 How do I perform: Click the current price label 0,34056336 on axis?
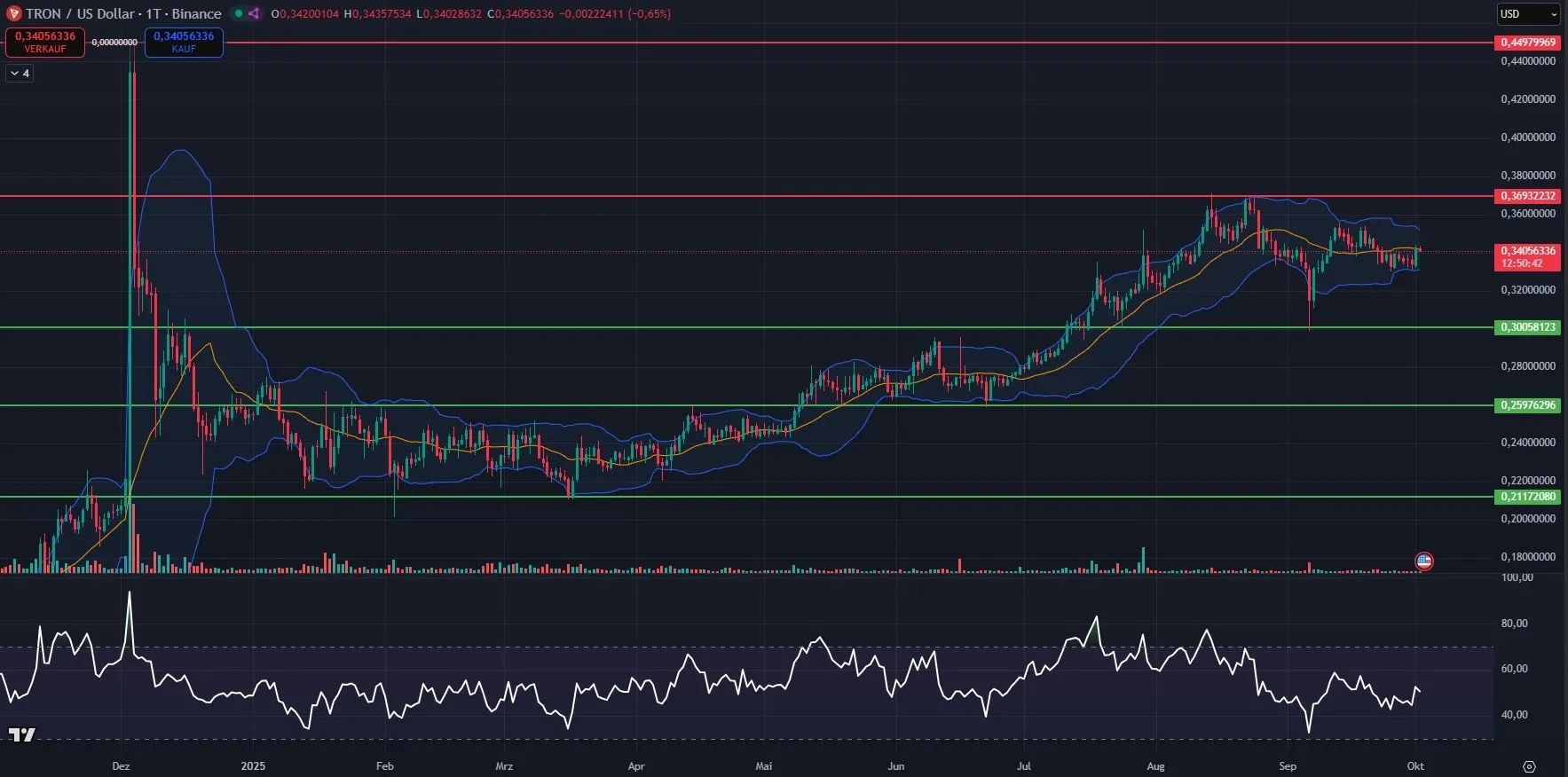[1528, 252]
